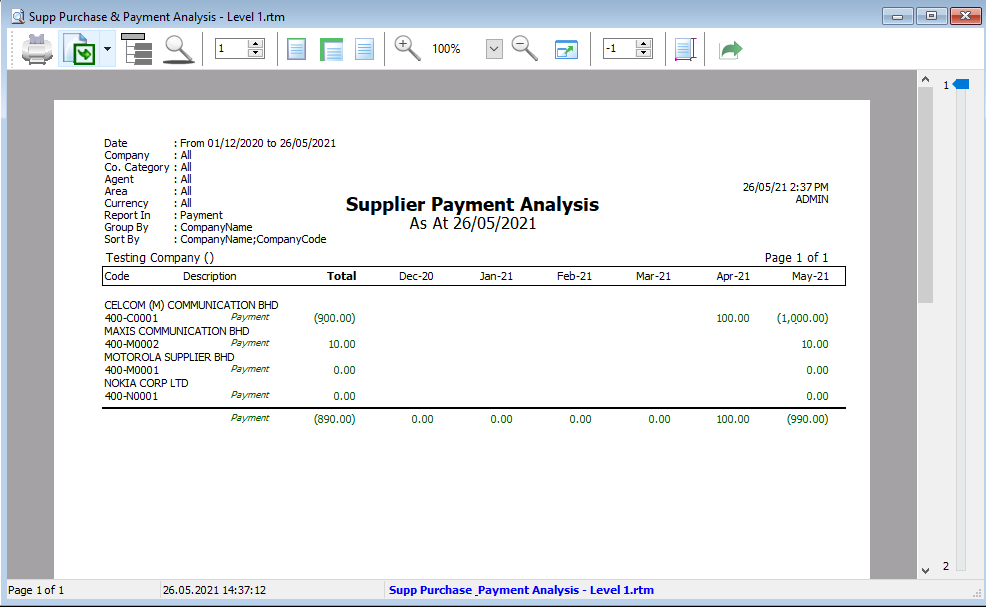Switch view to page width mode

(331, 48)
